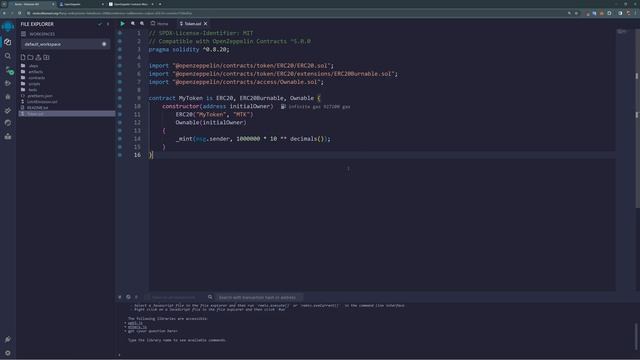Open the File Explorer plugin icon
The image size is (640, 360).
point(8,42)
